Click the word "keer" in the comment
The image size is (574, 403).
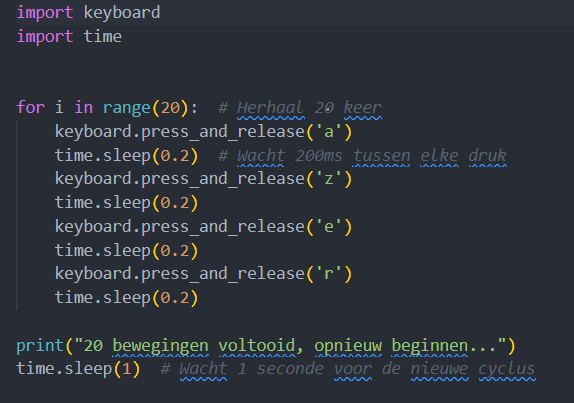pyautogui.click(x=362, y=108)
